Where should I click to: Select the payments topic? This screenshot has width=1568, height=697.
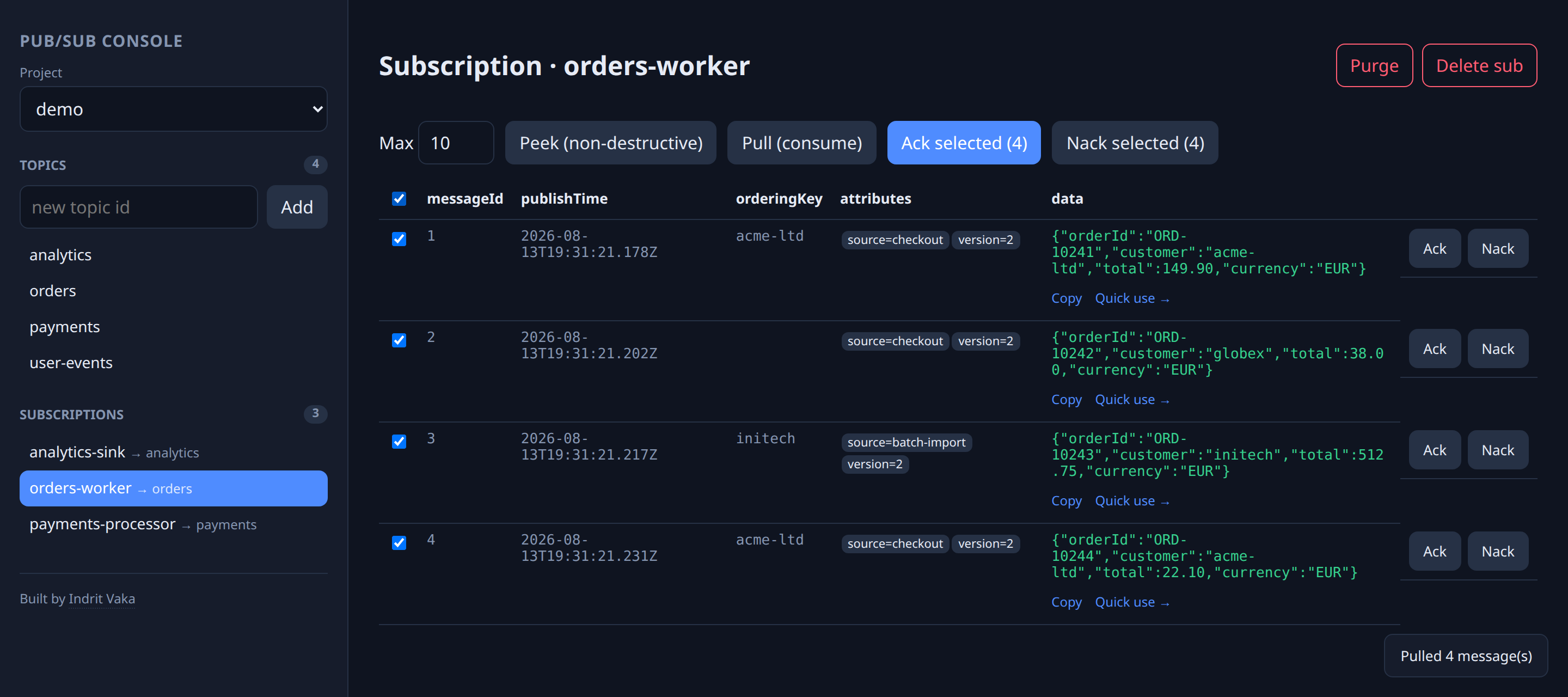174,327
